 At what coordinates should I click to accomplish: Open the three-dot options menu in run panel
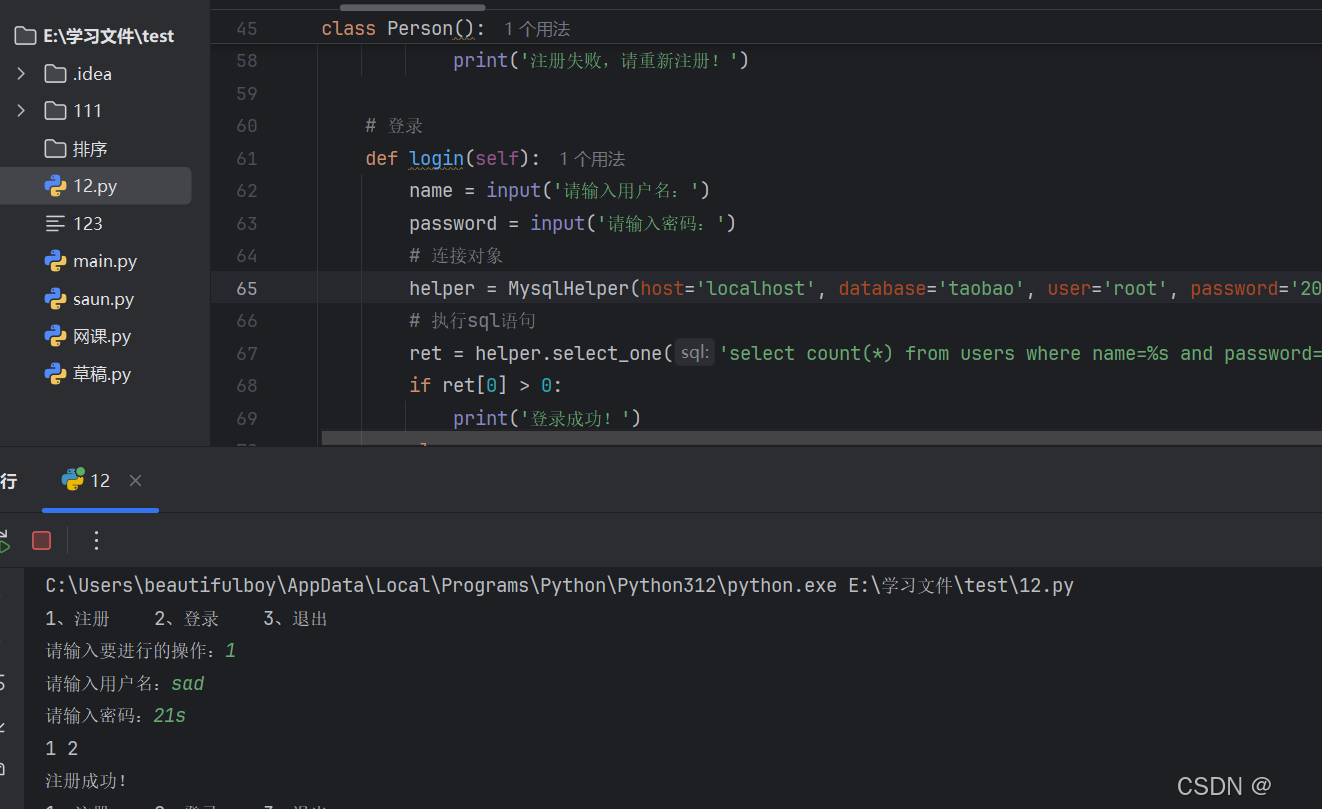coord(96,540)
